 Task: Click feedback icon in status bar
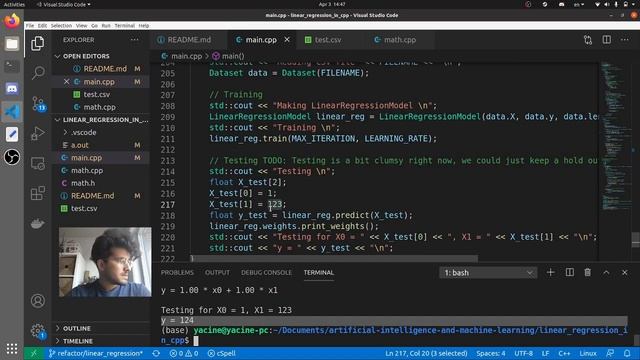(610, 353)
